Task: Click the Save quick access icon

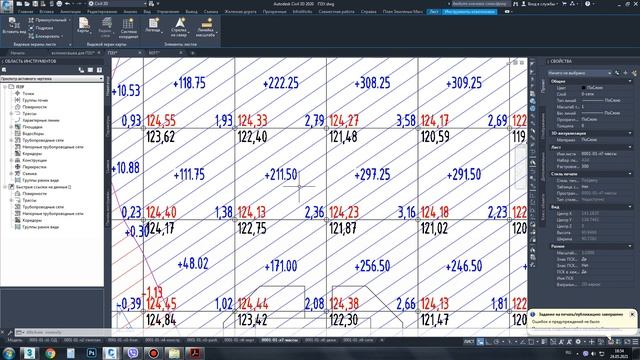Action: (x=35, y=4)
